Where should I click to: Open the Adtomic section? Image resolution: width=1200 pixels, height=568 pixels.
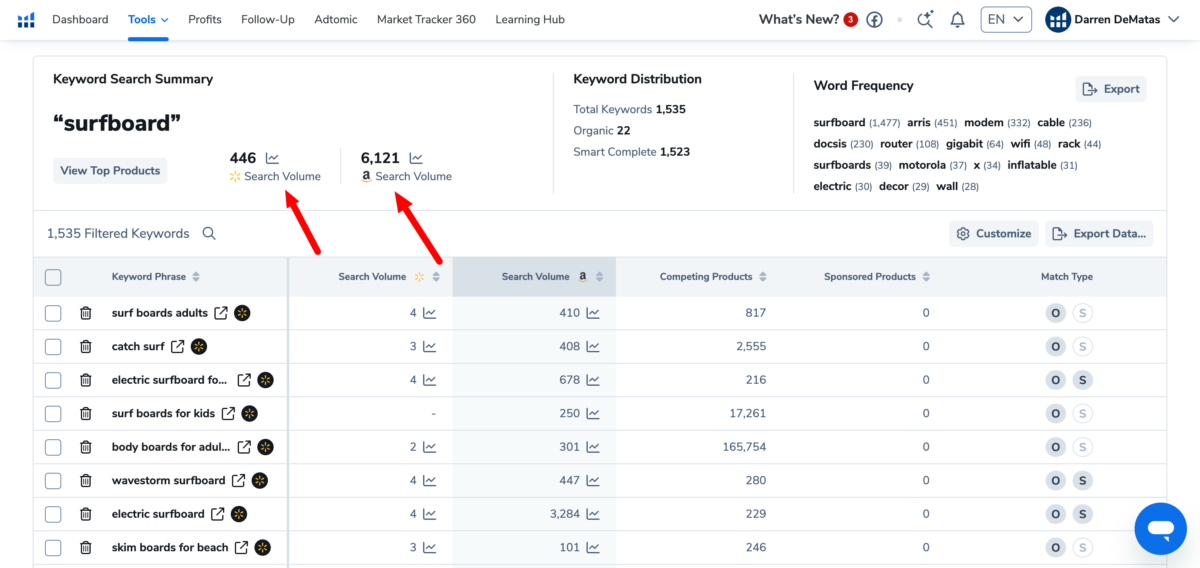336,20
